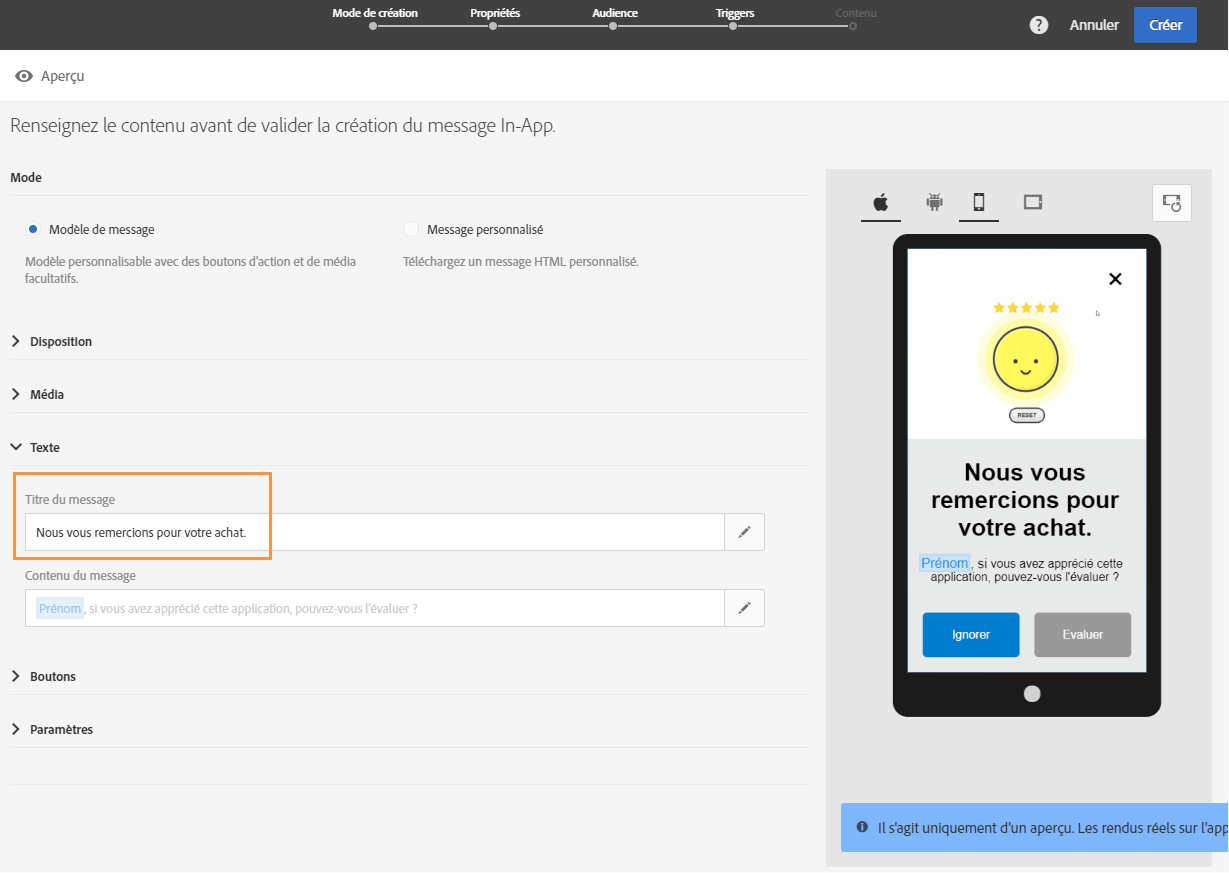Click the 'Modèle personnalisable' description text
This screenshot has width=1229, height=873.
[190, 270]
